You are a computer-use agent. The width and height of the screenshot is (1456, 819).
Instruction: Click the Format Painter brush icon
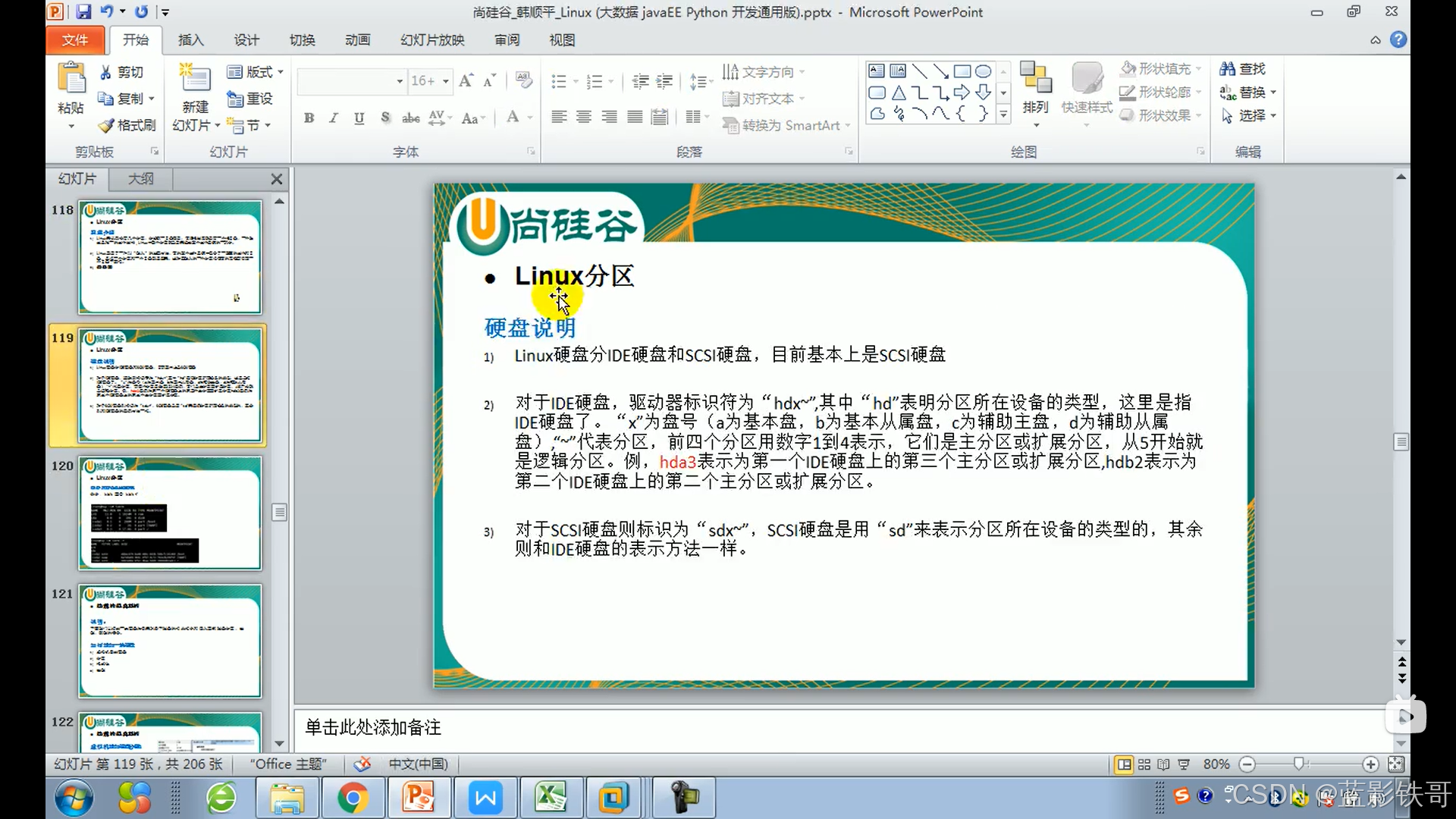click(107, 125)
